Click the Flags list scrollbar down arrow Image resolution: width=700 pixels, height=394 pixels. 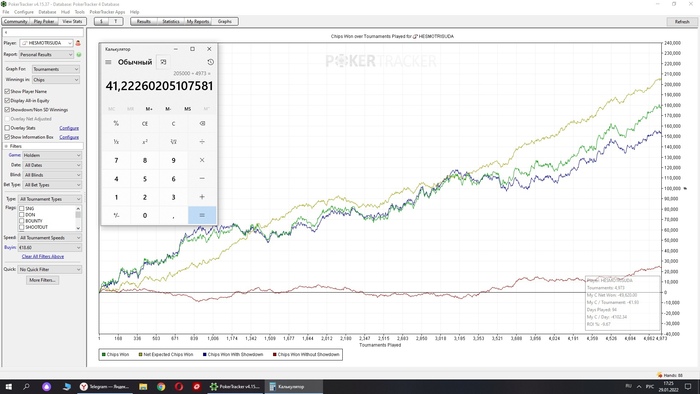(x=79, y=228)
